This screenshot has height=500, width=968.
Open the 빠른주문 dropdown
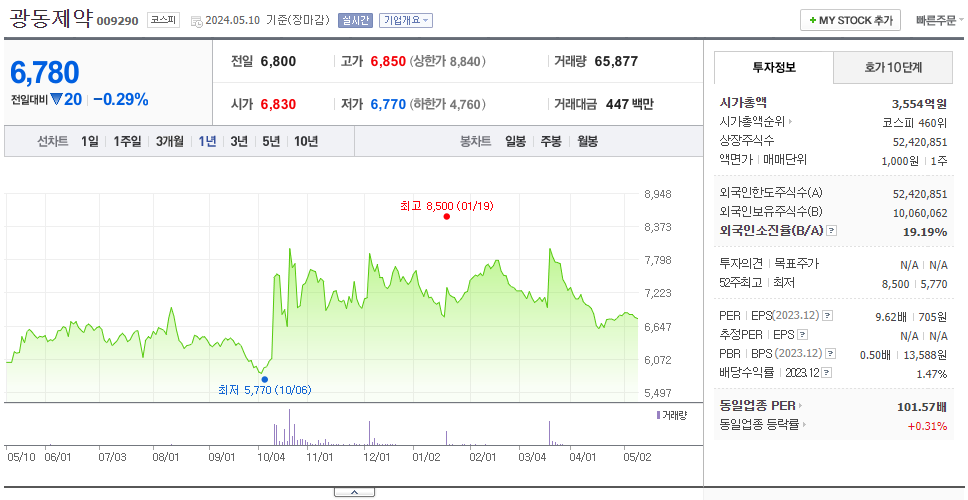point(940,20)
